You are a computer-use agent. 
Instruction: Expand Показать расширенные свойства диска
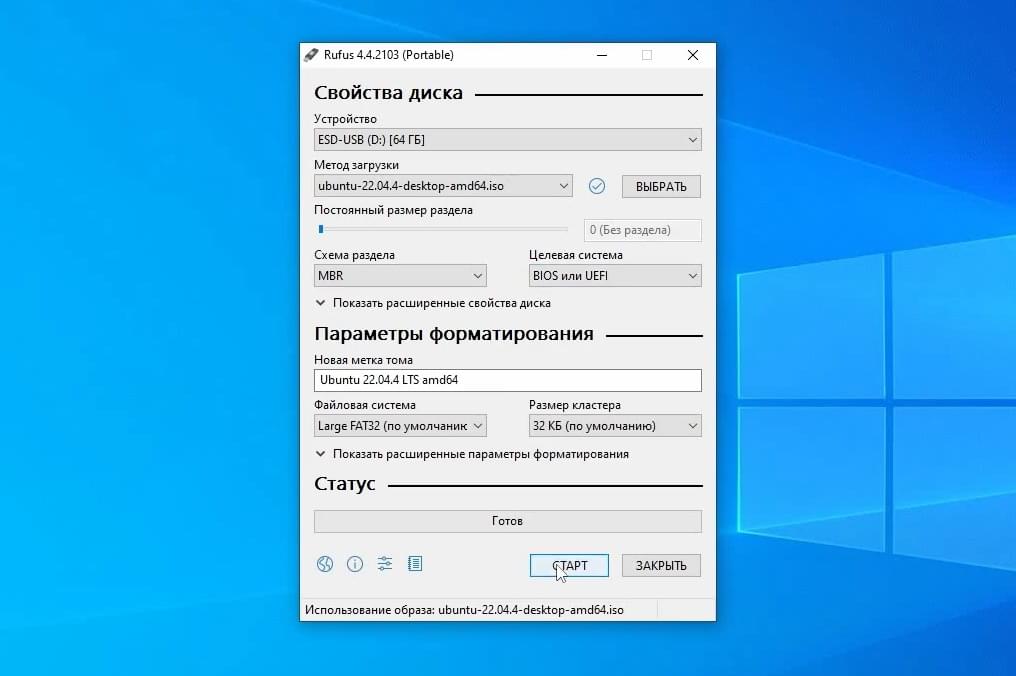click(x=433, y=303)
